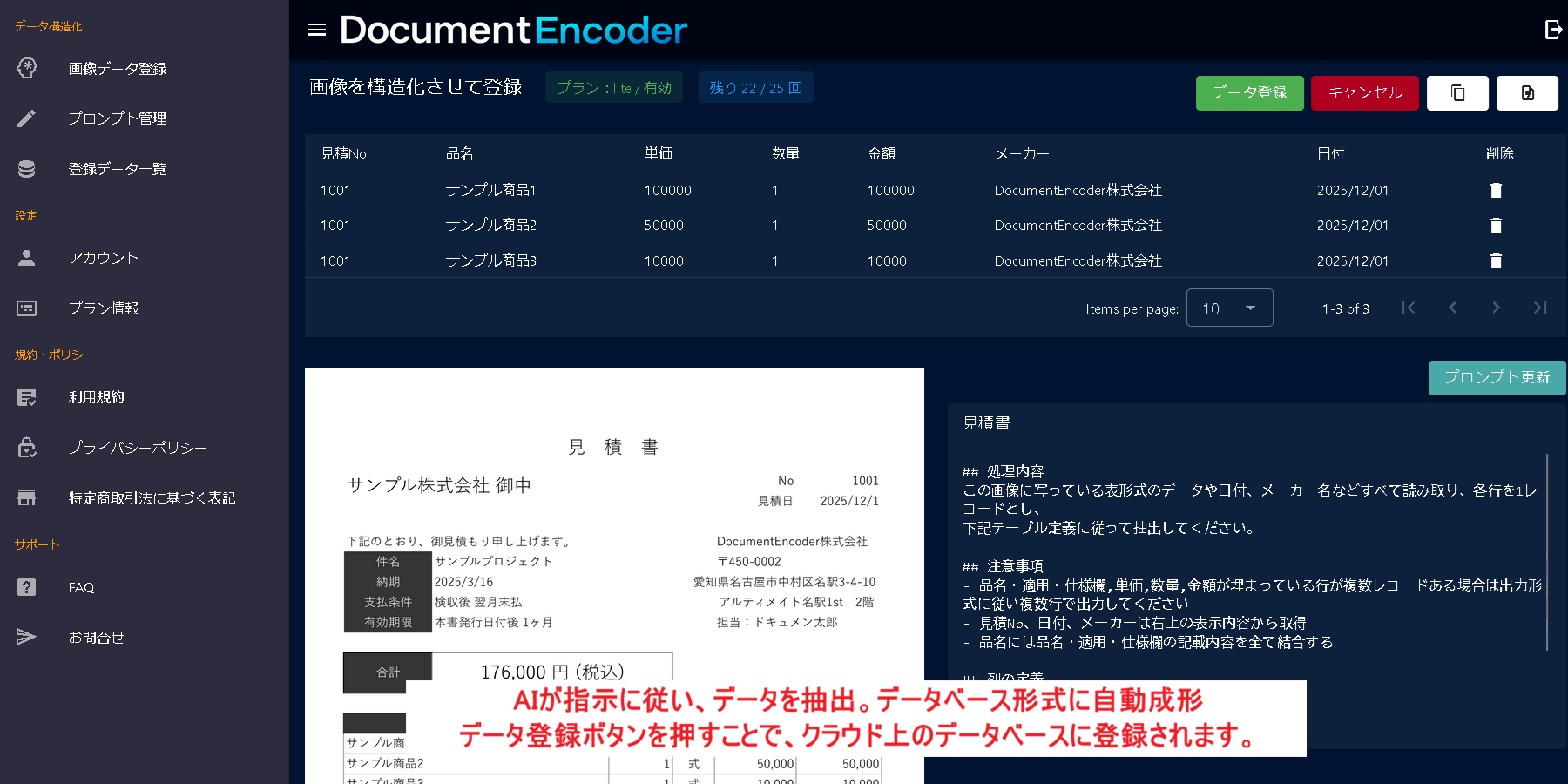
Task: Open the Items per page dropdown
Action: (1229, 308)
